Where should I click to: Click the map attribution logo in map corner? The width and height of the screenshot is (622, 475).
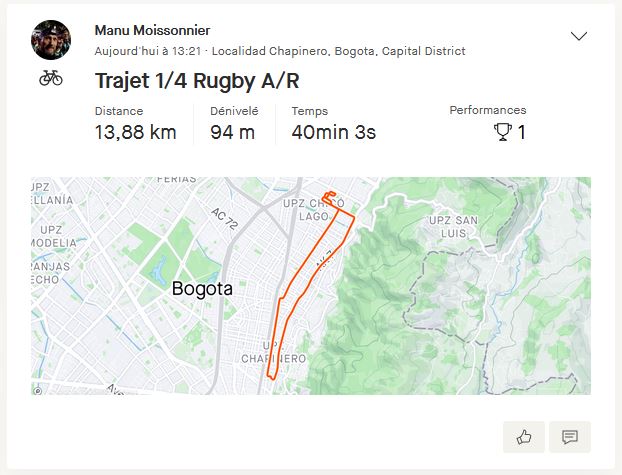pos(38,390)
